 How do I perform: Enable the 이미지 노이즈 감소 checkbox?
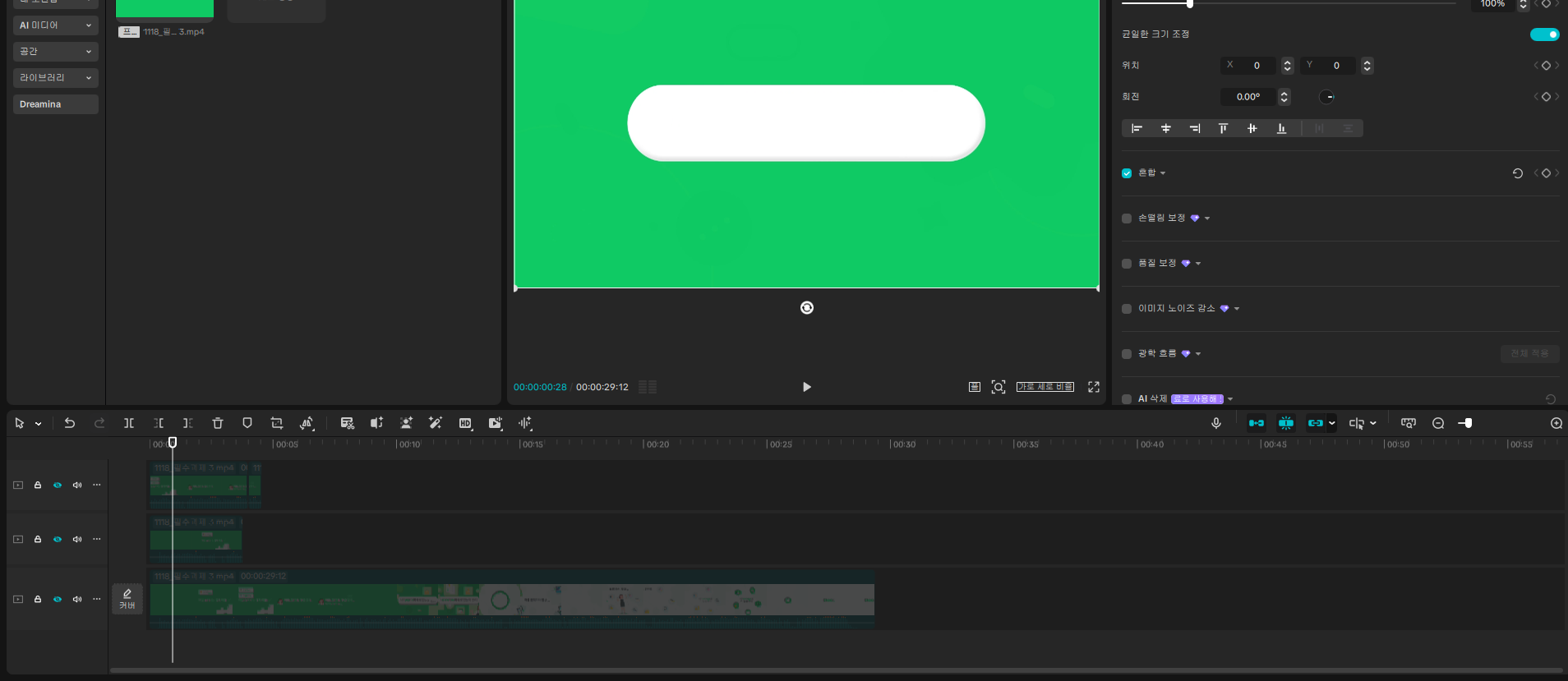pos(1127,309)
